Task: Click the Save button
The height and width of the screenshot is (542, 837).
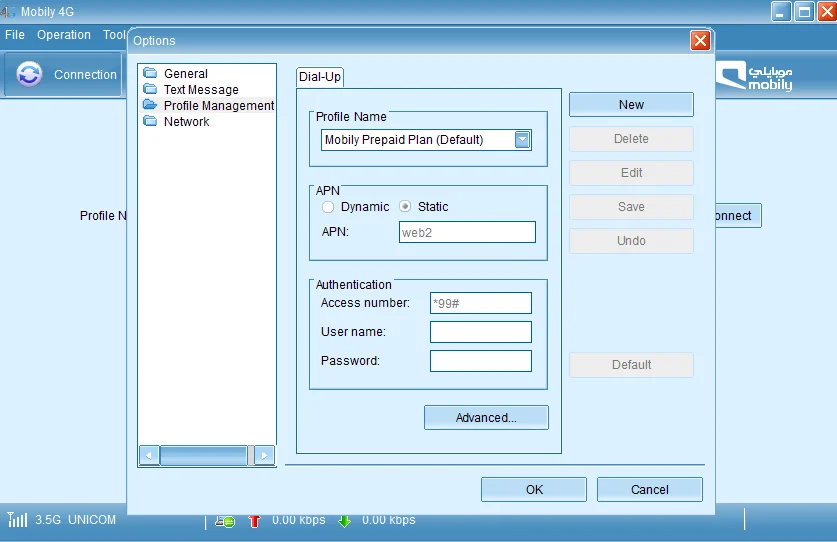Action: tap(631, 207)
